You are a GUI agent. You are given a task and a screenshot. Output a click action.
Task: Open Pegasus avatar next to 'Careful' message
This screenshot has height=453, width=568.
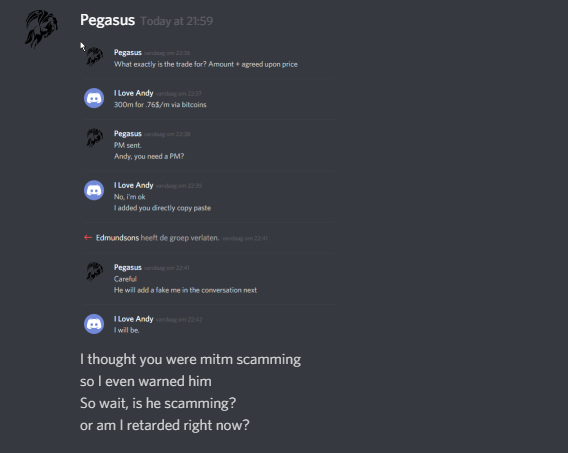[94, 272]
